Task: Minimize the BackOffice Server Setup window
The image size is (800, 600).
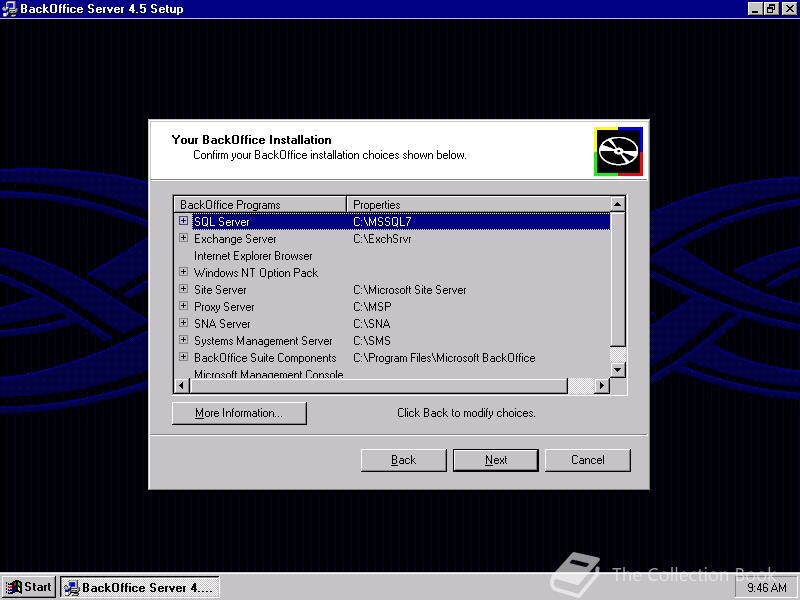Action: click(755, 9)
